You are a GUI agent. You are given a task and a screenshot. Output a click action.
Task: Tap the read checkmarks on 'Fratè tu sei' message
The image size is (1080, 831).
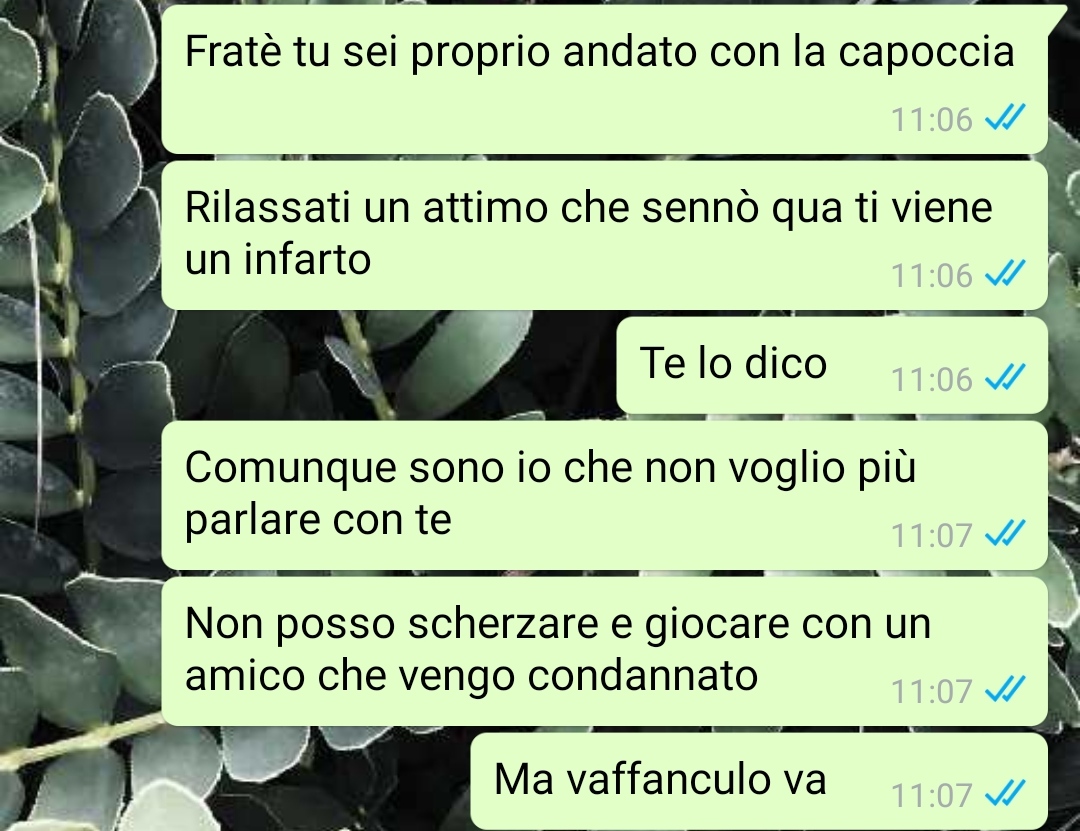click(x=1006, y=118)
